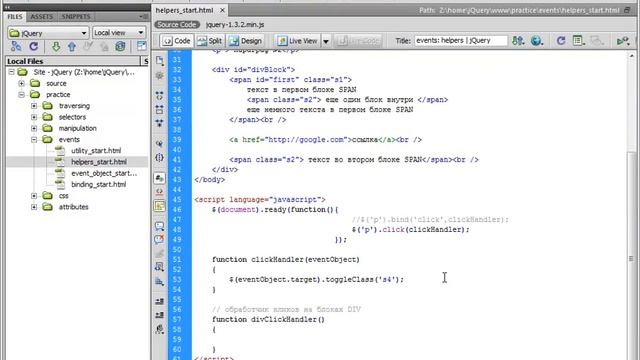640x360 pixels.
Task: Open the View Options icon menu
Action: (x=578, y=41)
